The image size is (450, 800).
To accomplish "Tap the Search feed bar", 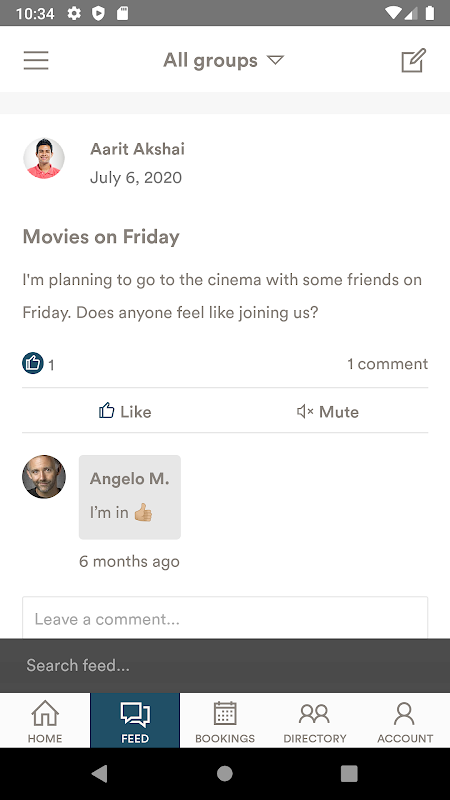I will click(x=225, y=665).
